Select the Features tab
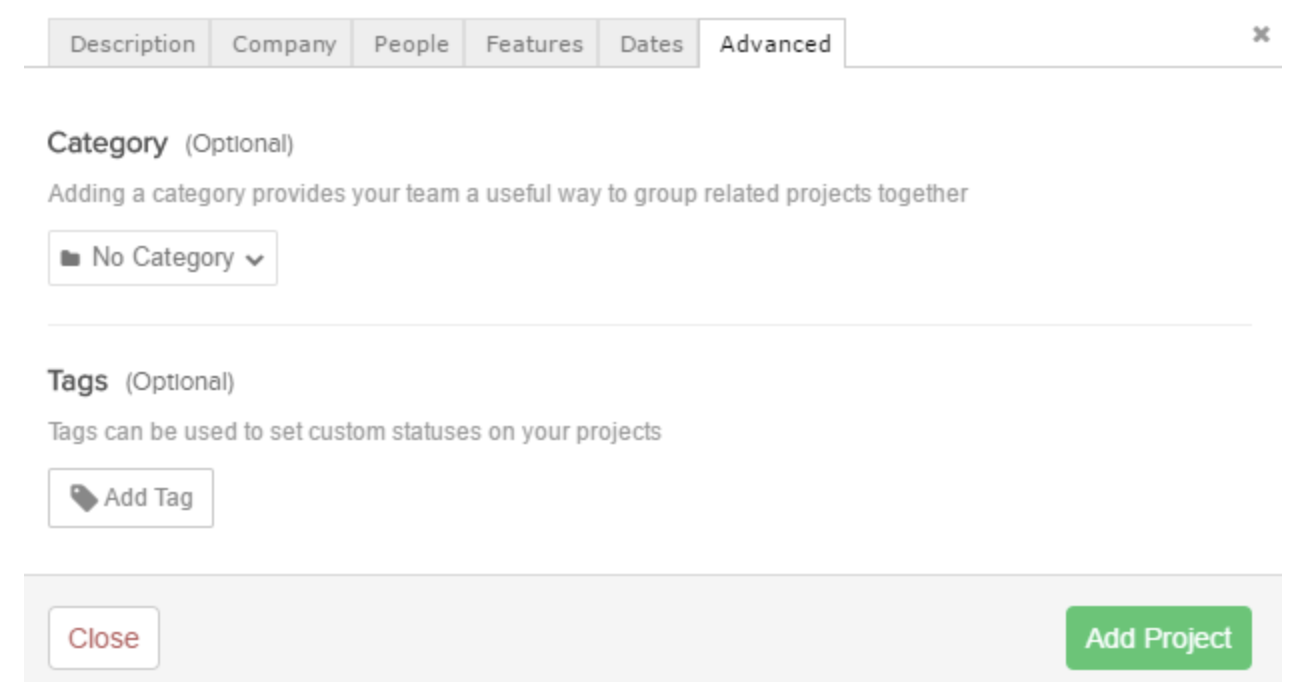 tap(532, 44)
